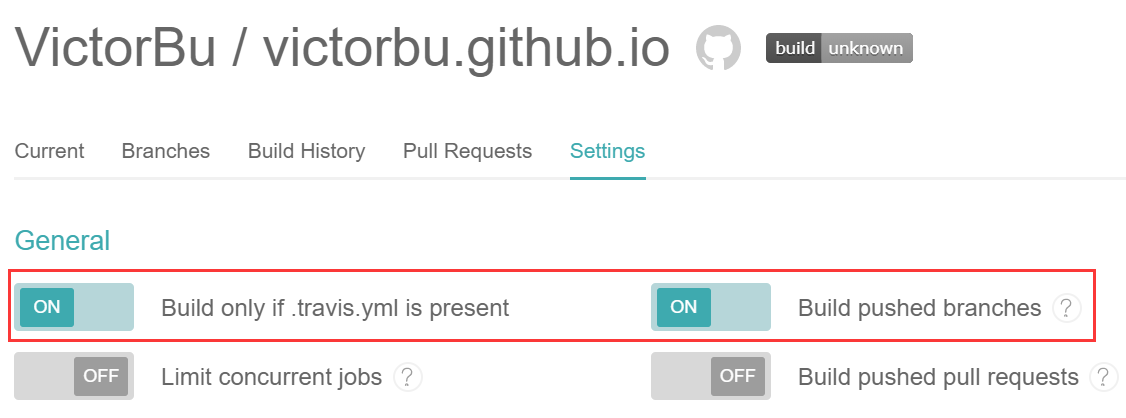The image size is (1126, 418).
Task: Click the VictorBu owner name link
Action: pos(115,48)
